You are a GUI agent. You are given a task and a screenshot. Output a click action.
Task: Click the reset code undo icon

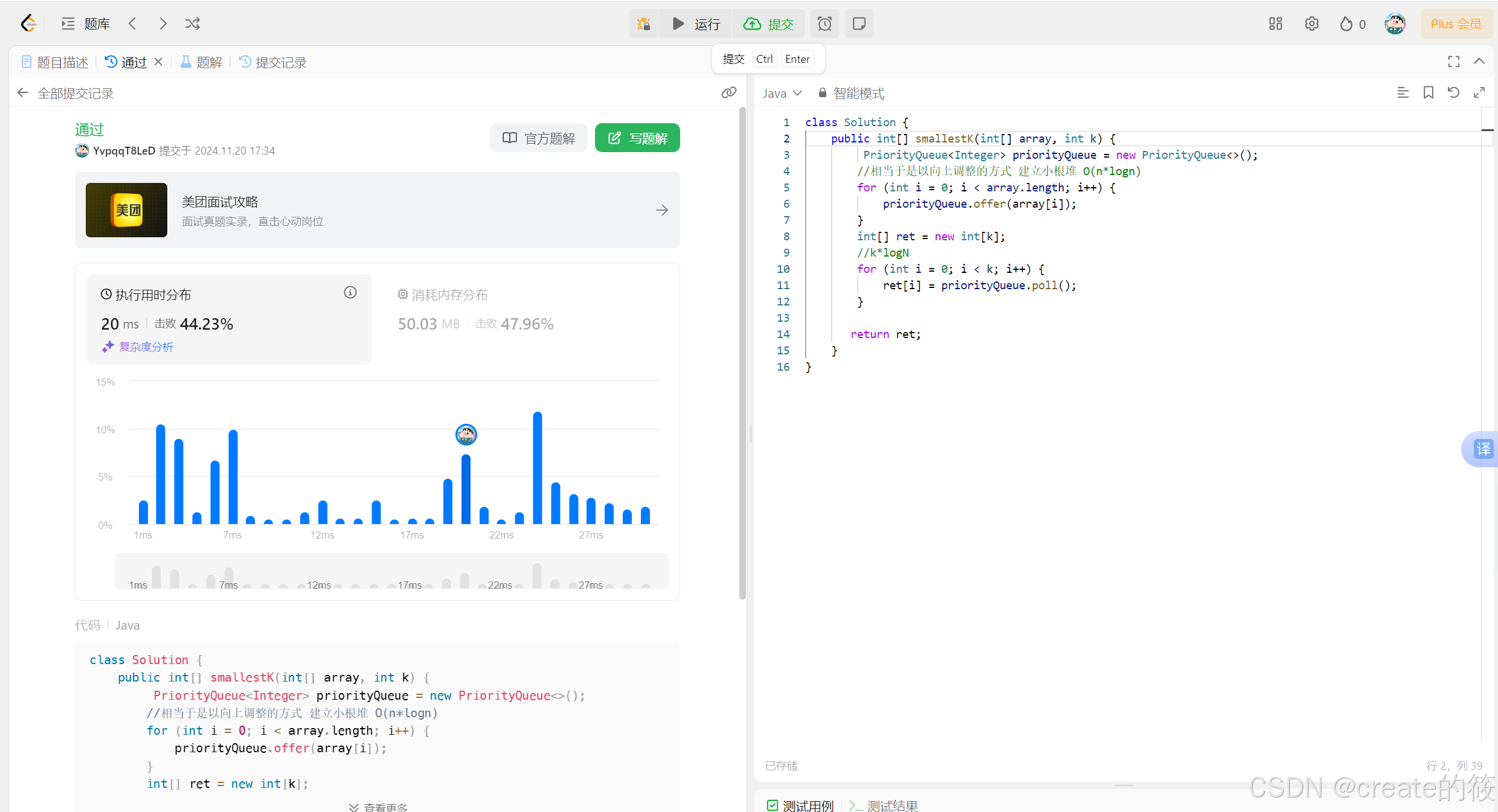pyautogui.click(x=1453, y=92)
